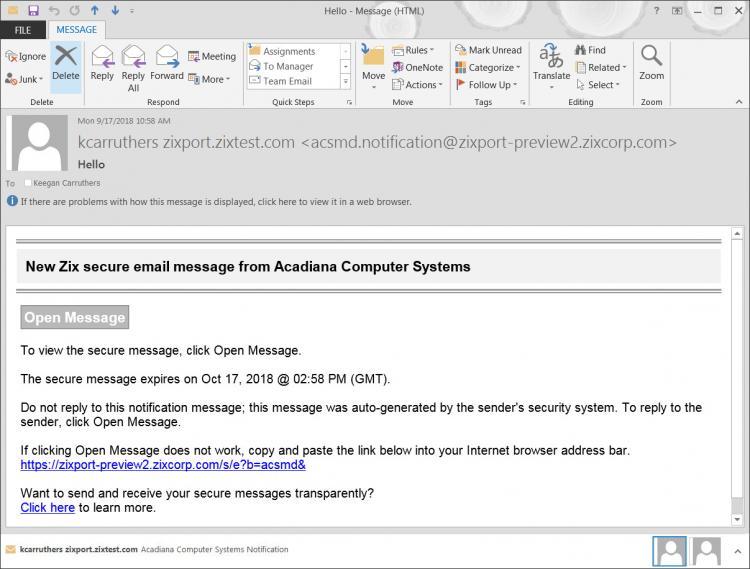Click the envelope icon in the people pane

[x=11, y=549]
